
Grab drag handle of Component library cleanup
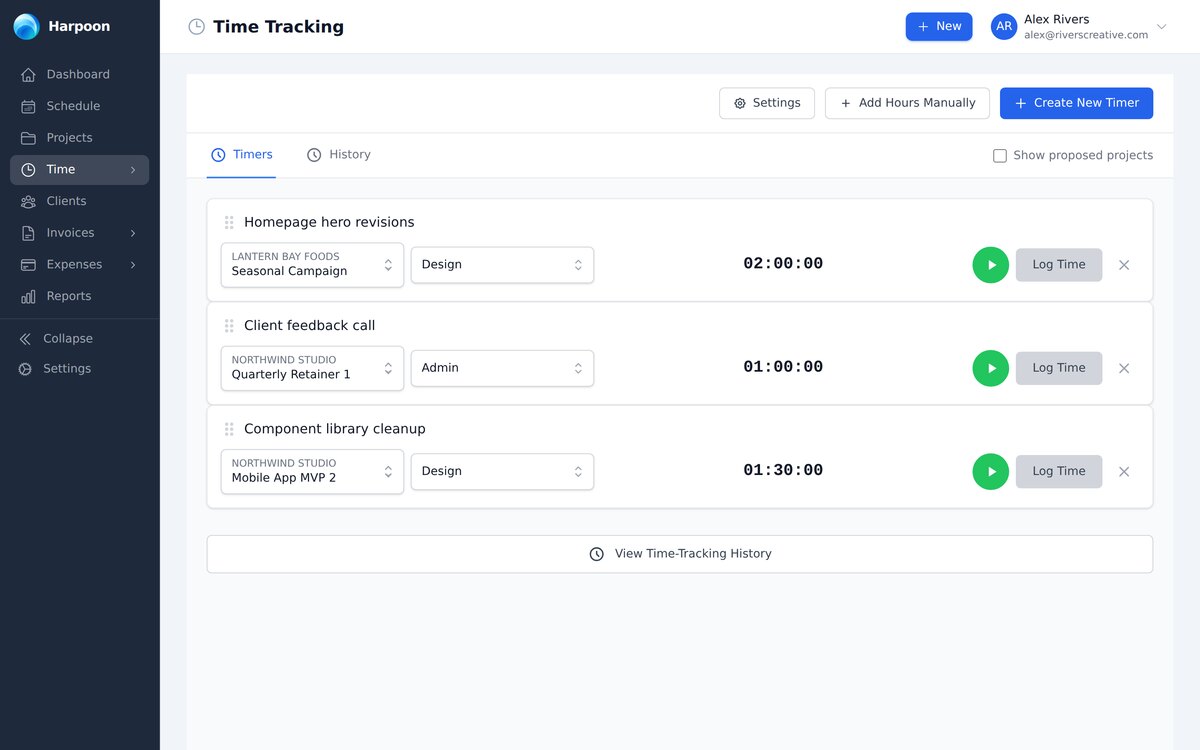coord(229,429)
